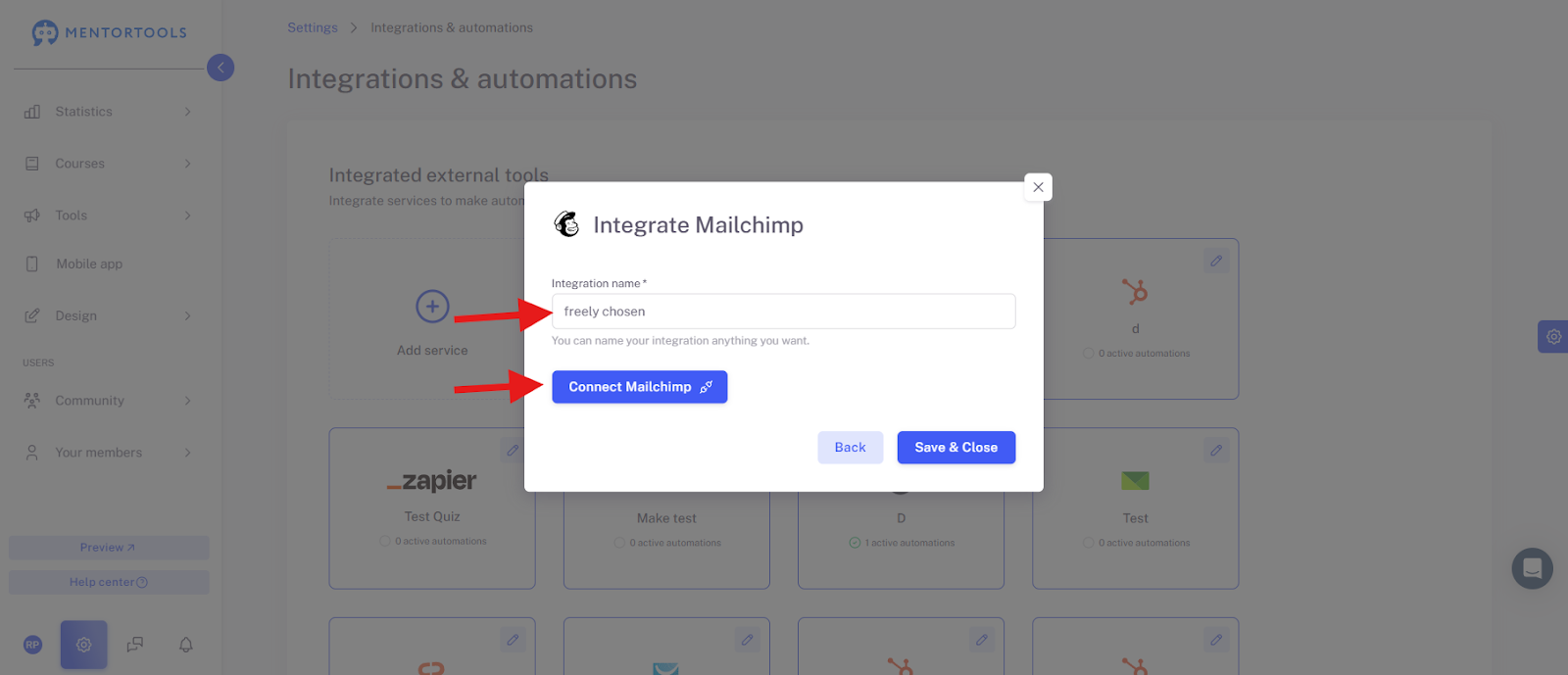Image resolution: width=1568 pixels, height=675 pixels.
Task: Edit the HubSpot 'd' integration card
Action: click(x=1216, y=261)
